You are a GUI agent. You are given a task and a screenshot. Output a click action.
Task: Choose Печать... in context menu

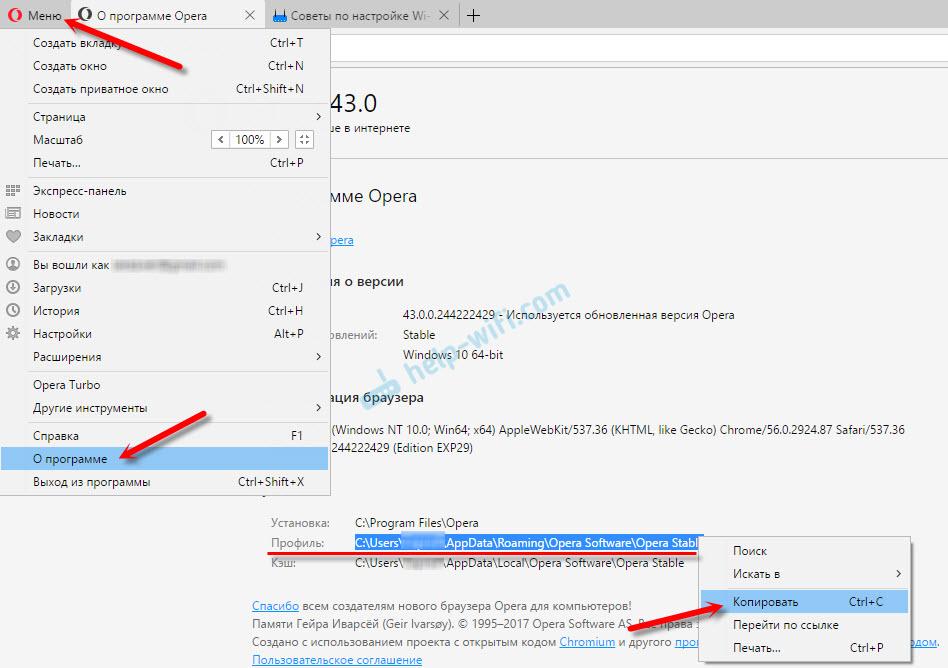coord(804,648)
